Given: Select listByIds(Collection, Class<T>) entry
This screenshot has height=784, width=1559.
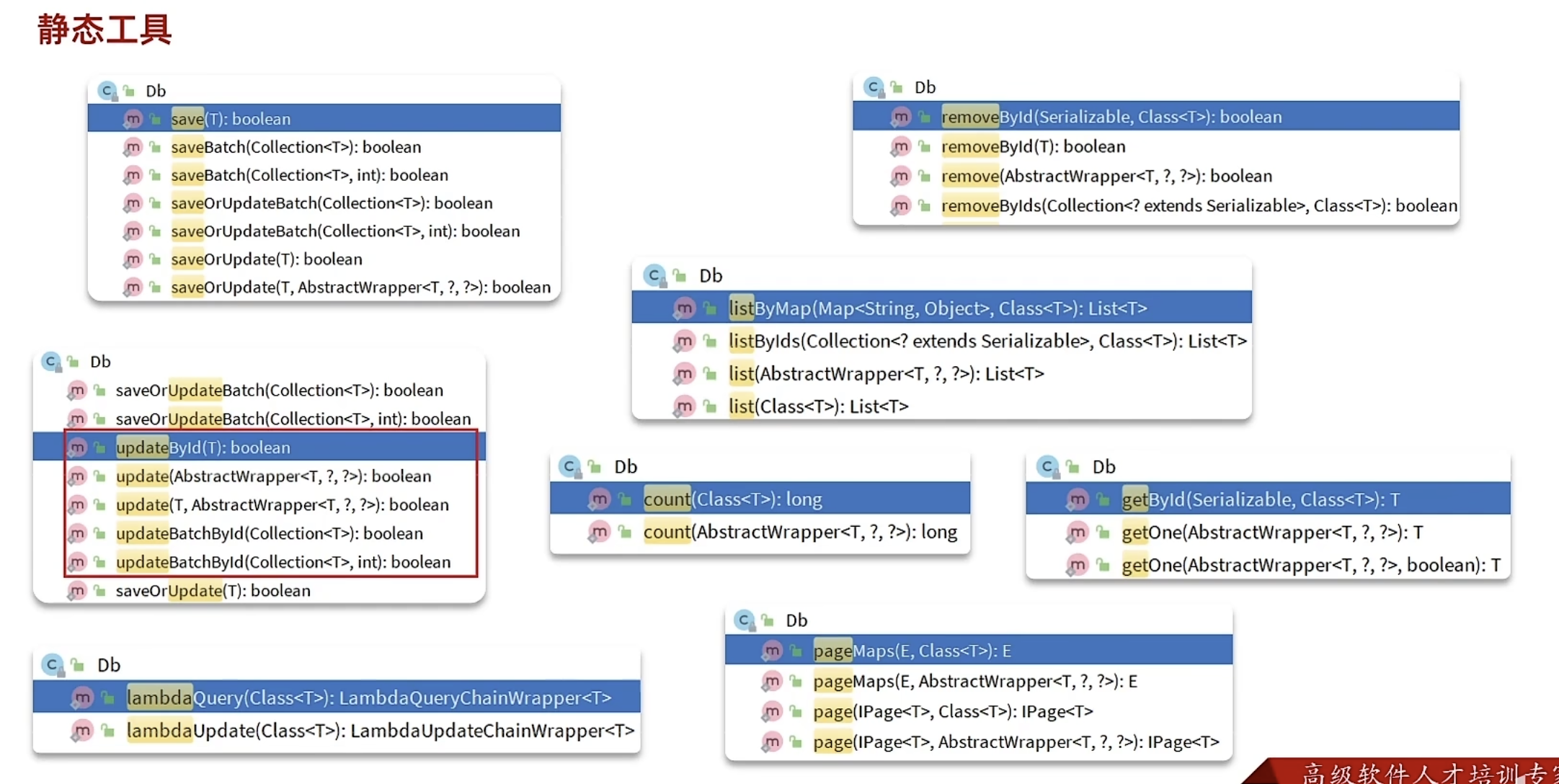Looking at the screenshot, I should pyautogui.click(x=987, y=341).
